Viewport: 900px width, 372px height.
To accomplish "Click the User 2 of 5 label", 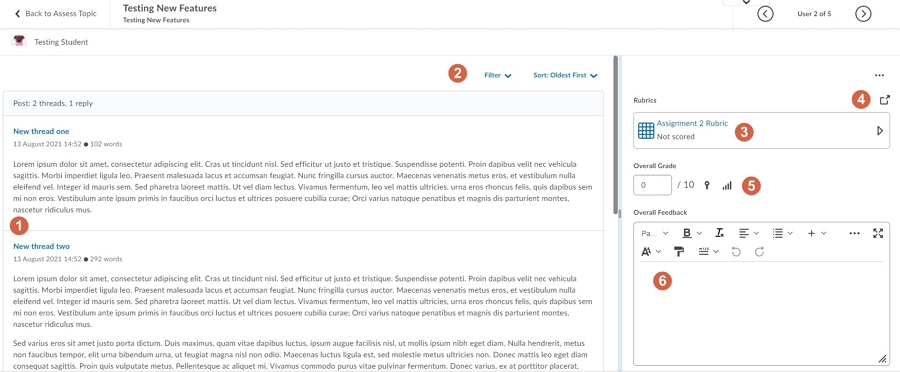I will click(814, 14).
